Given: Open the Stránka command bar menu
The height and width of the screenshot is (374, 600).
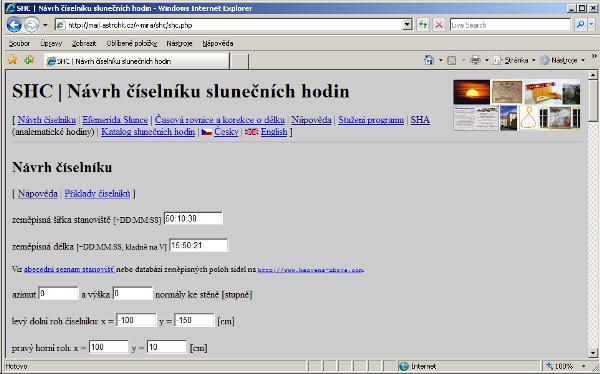Looking at the screenshot, I should click(x=514, y=60).
